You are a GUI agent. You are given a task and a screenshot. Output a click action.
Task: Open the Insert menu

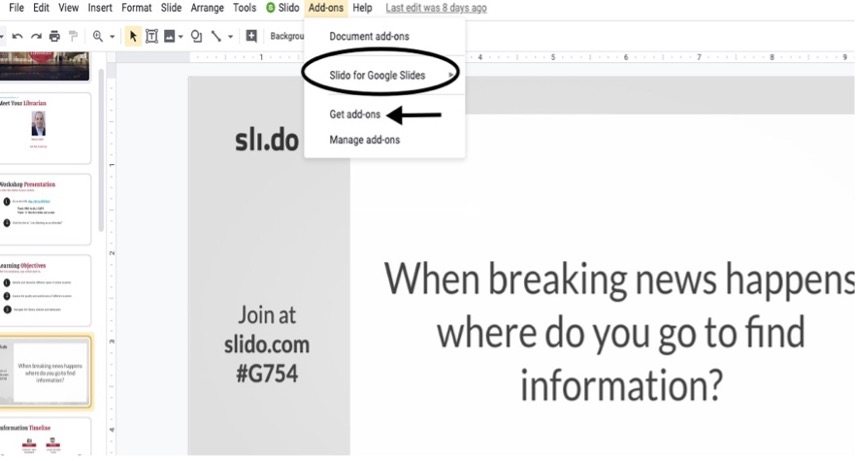(100, 8)
